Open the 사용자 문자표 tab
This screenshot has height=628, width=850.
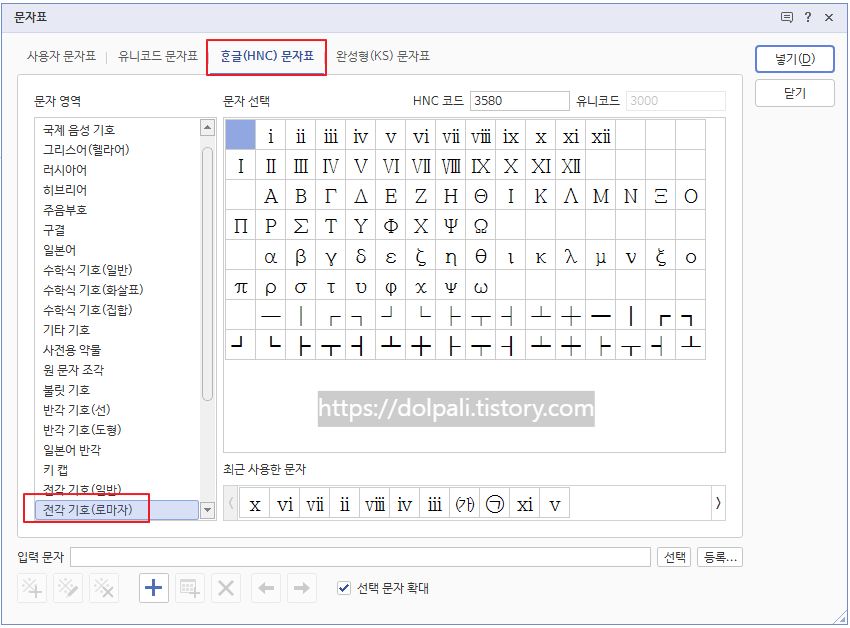pos(61,57)
